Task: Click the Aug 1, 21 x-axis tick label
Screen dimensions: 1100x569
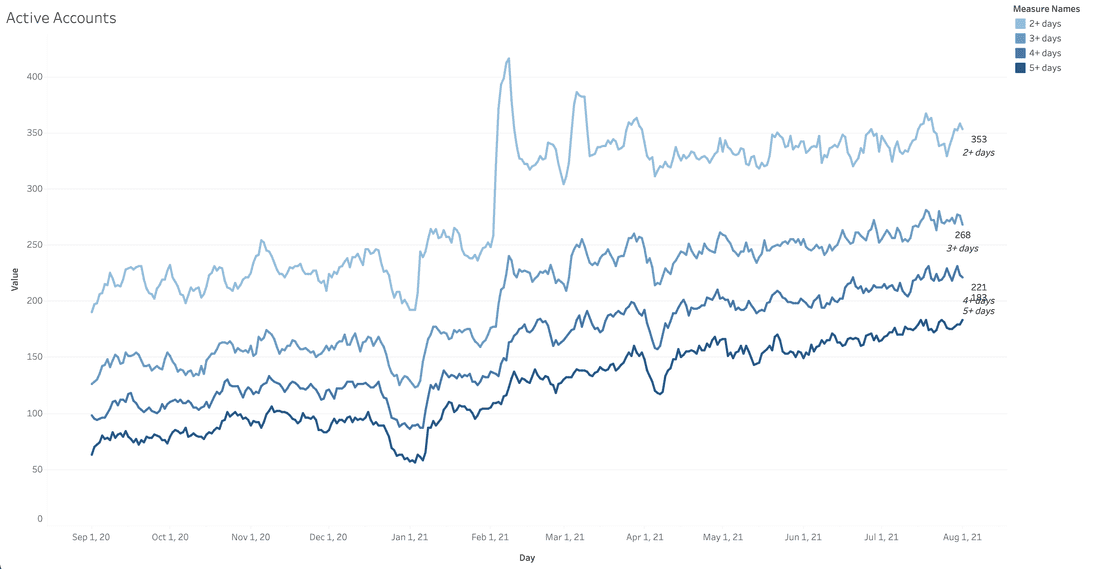Action: point(962,537)
